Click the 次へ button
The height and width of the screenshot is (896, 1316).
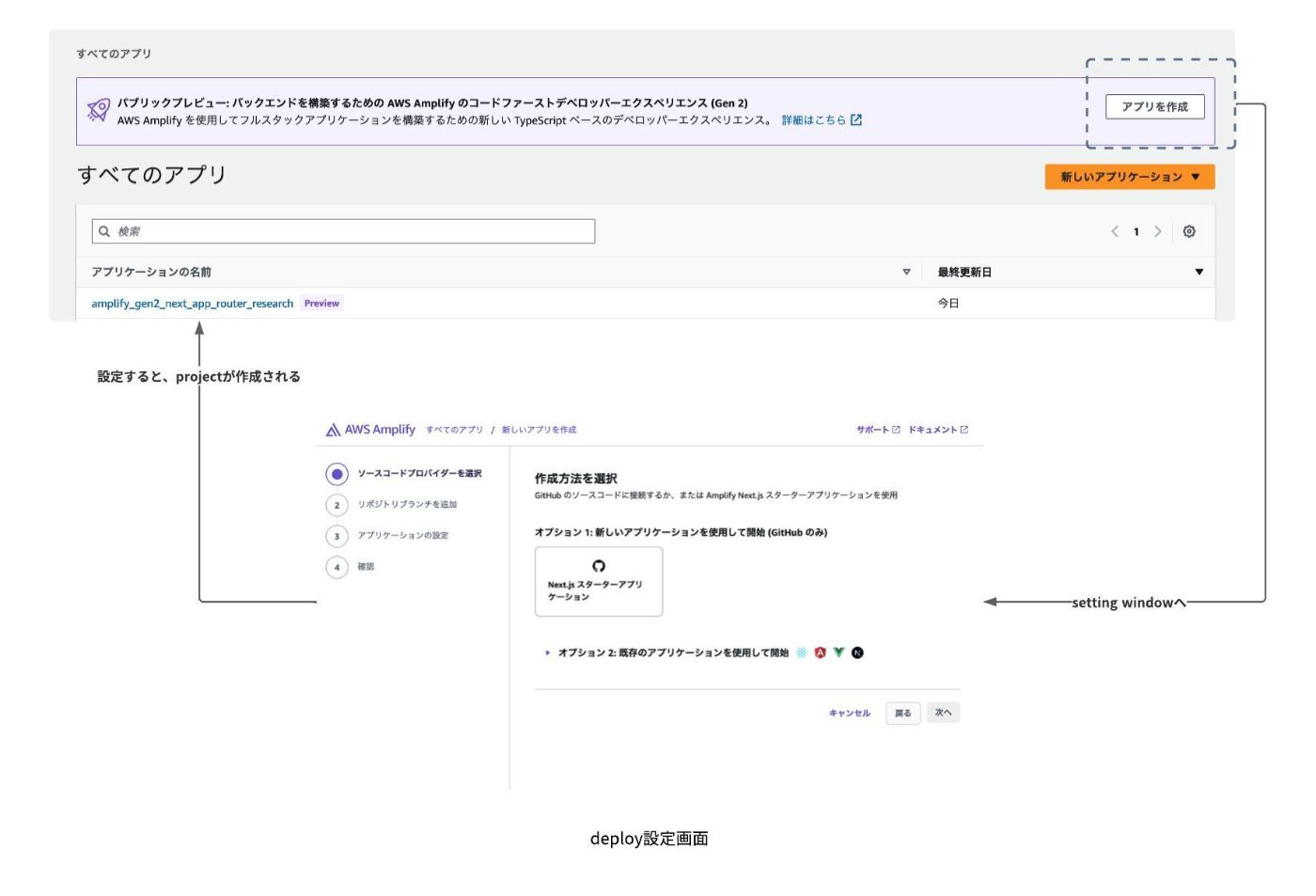click(x=943, y=713)
